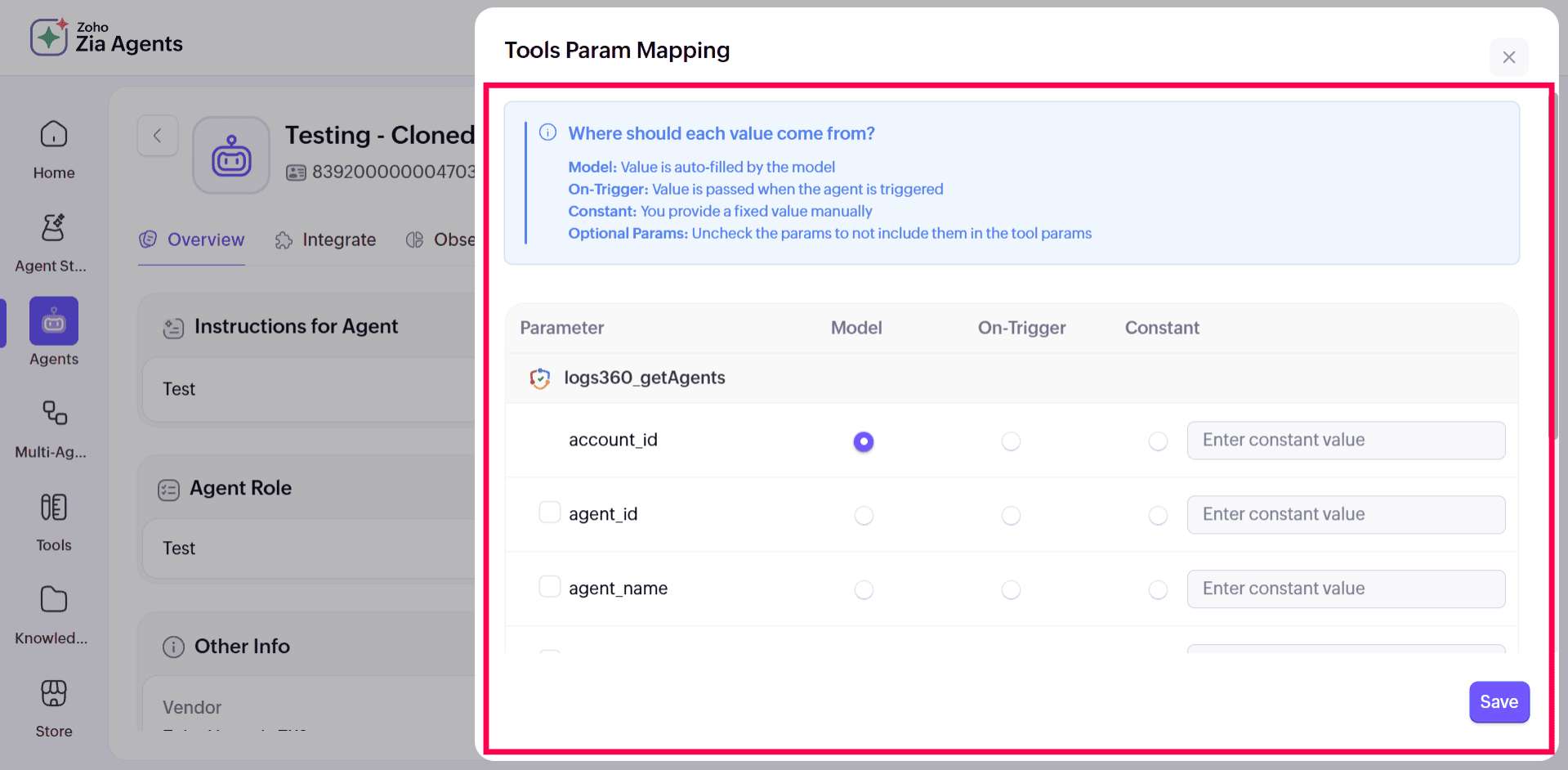Click the logs360_getAgents tool icon

(540, 378)
